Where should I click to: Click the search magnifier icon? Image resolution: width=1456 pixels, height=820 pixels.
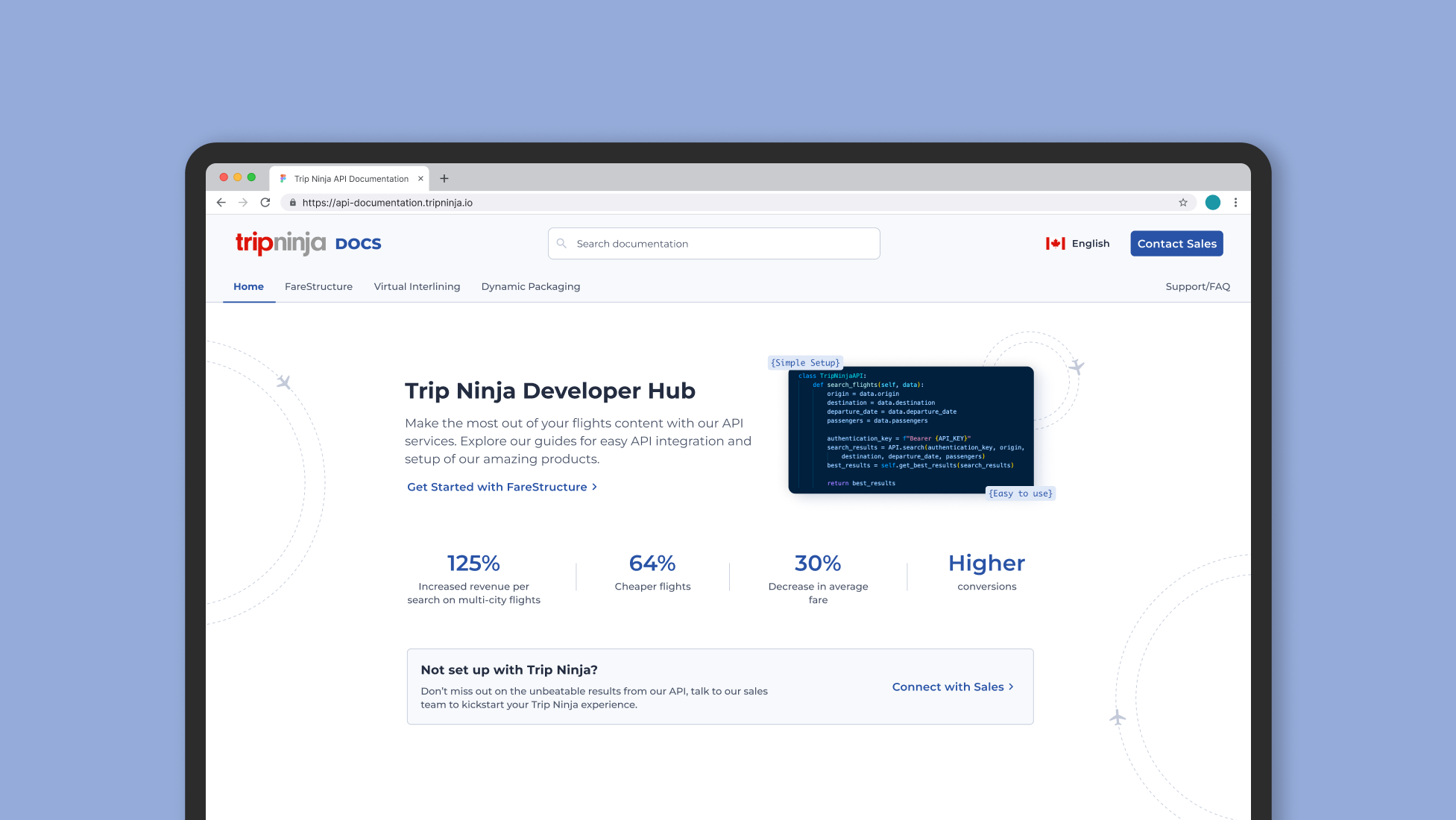pyautogui.click(x=561, y=244)
